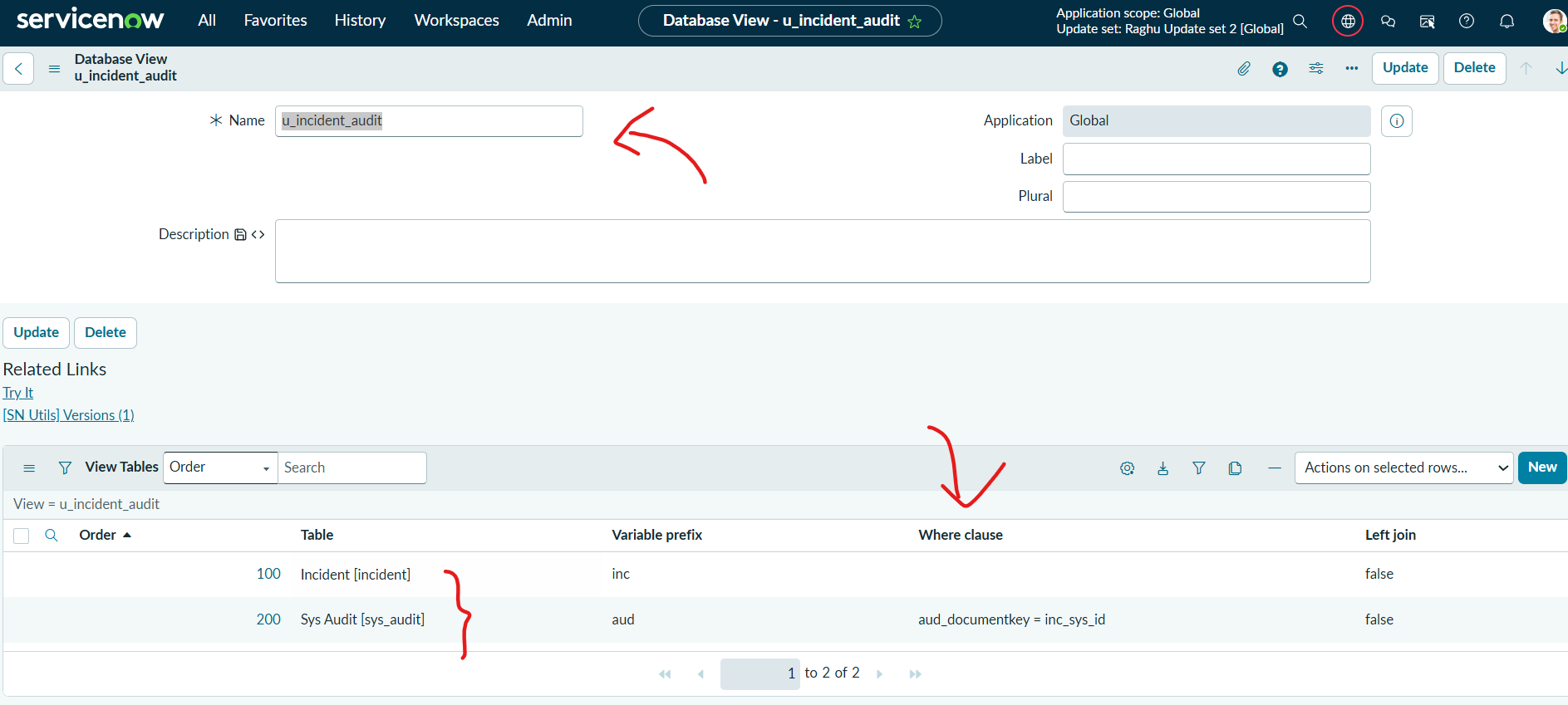Go to previous record with up arrow
This screenshot has height=705, width=1568.
pos(1526,68)
